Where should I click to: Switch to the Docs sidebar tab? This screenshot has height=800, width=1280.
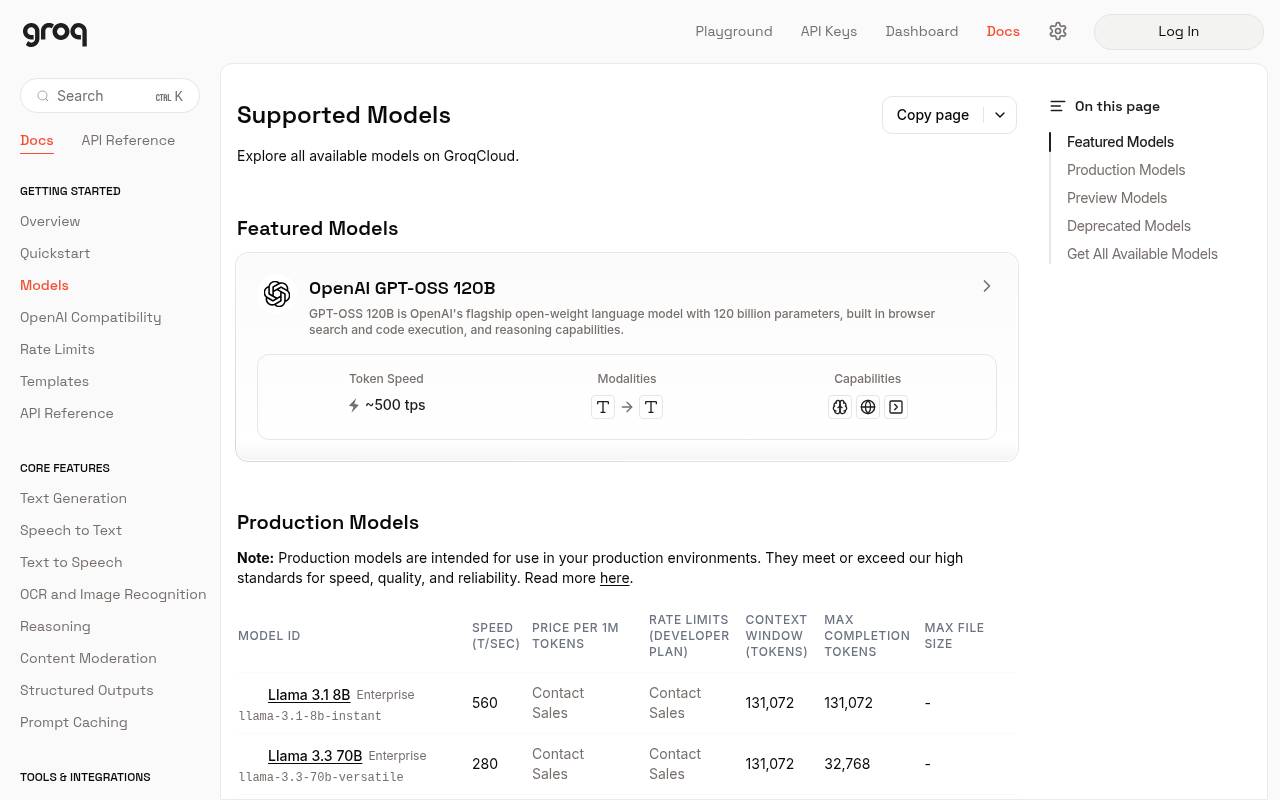pyautogui.click(x=37, y=140)
